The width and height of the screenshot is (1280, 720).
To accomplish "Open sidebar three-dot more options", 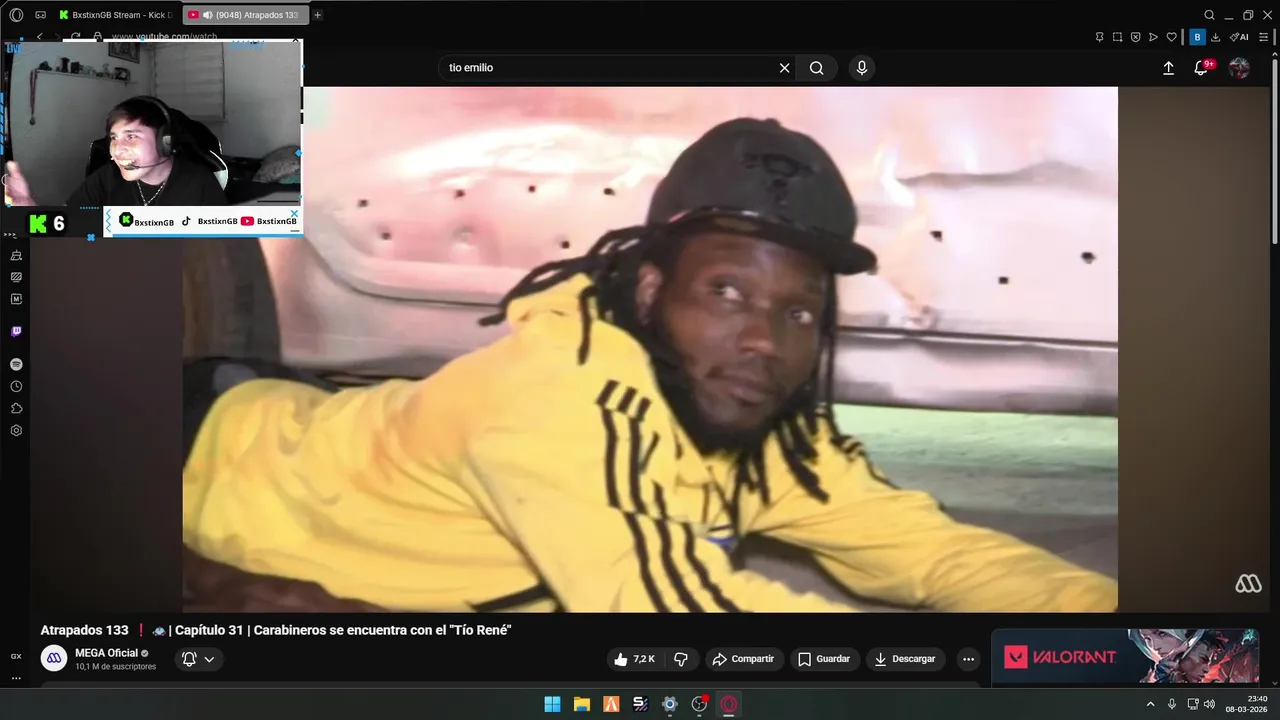I will pyautogui.click(x=16, y=678).
